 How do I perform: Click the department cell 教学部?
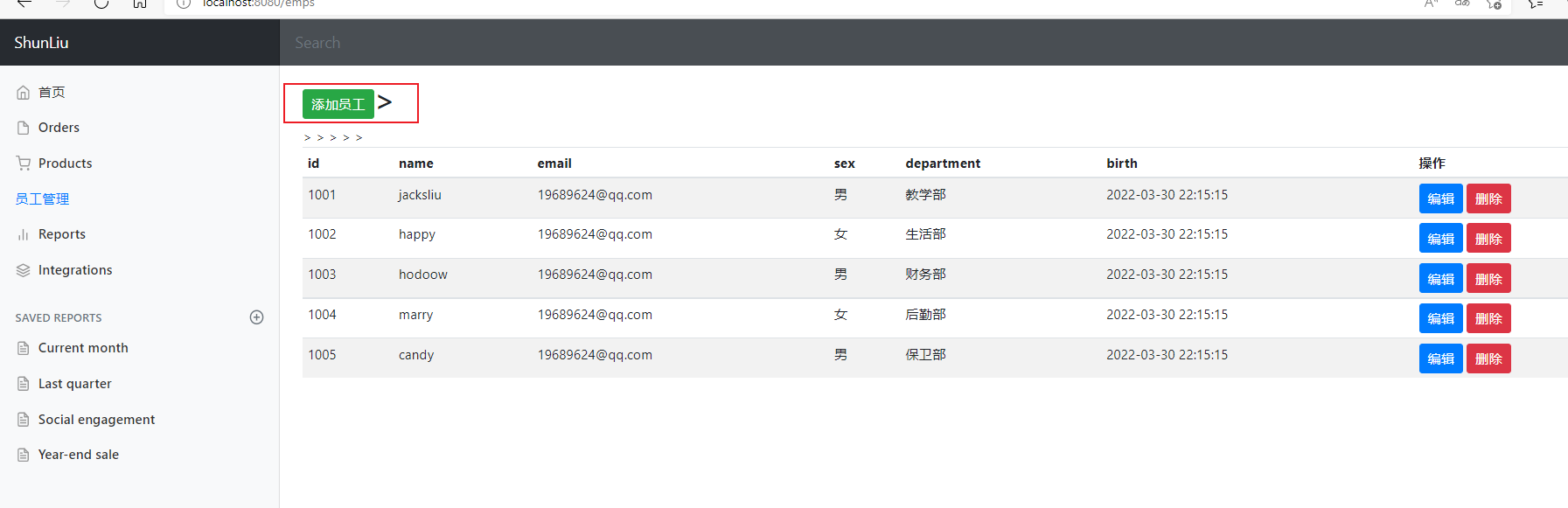[925, 195]
